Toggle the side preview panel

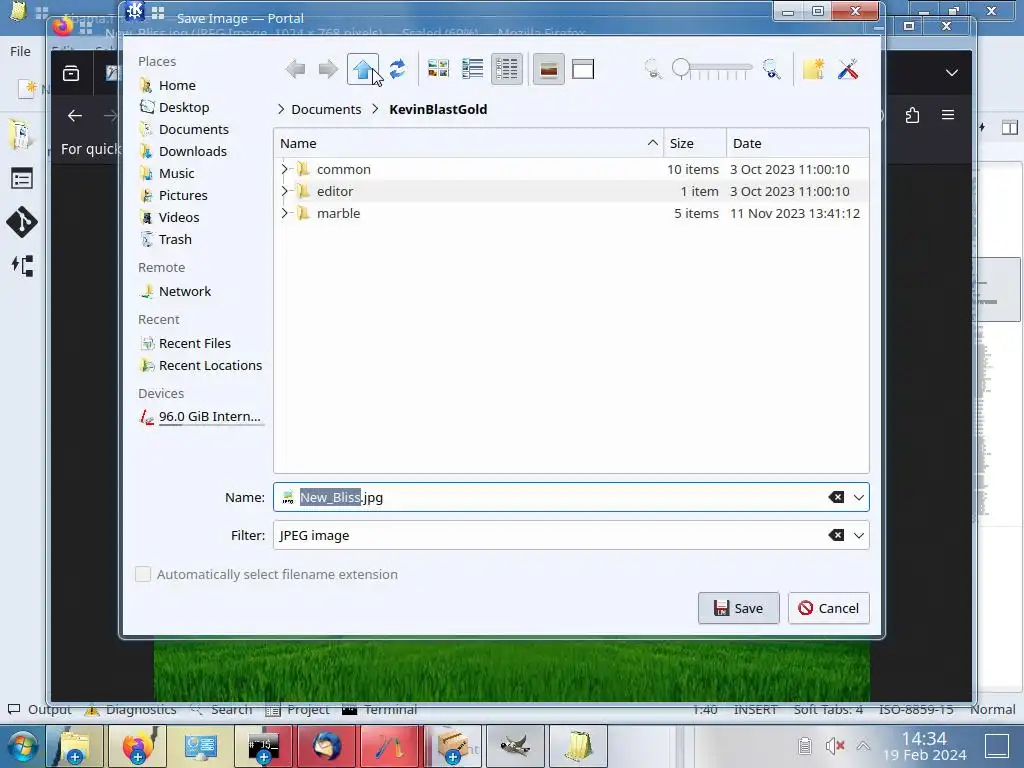click(x=583, y=69)
